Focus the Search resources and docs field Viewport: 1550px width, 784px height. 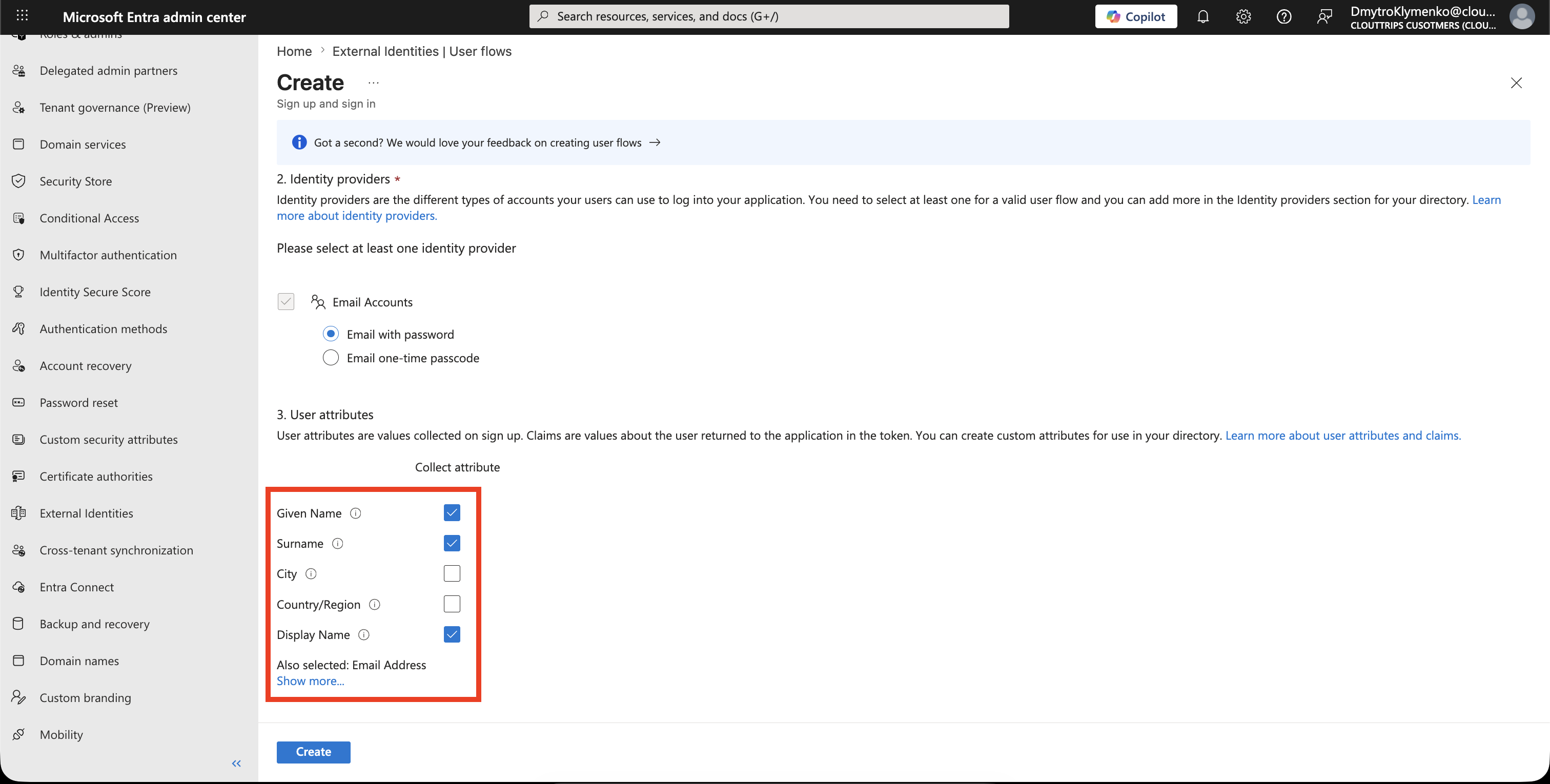click(769, 16)
